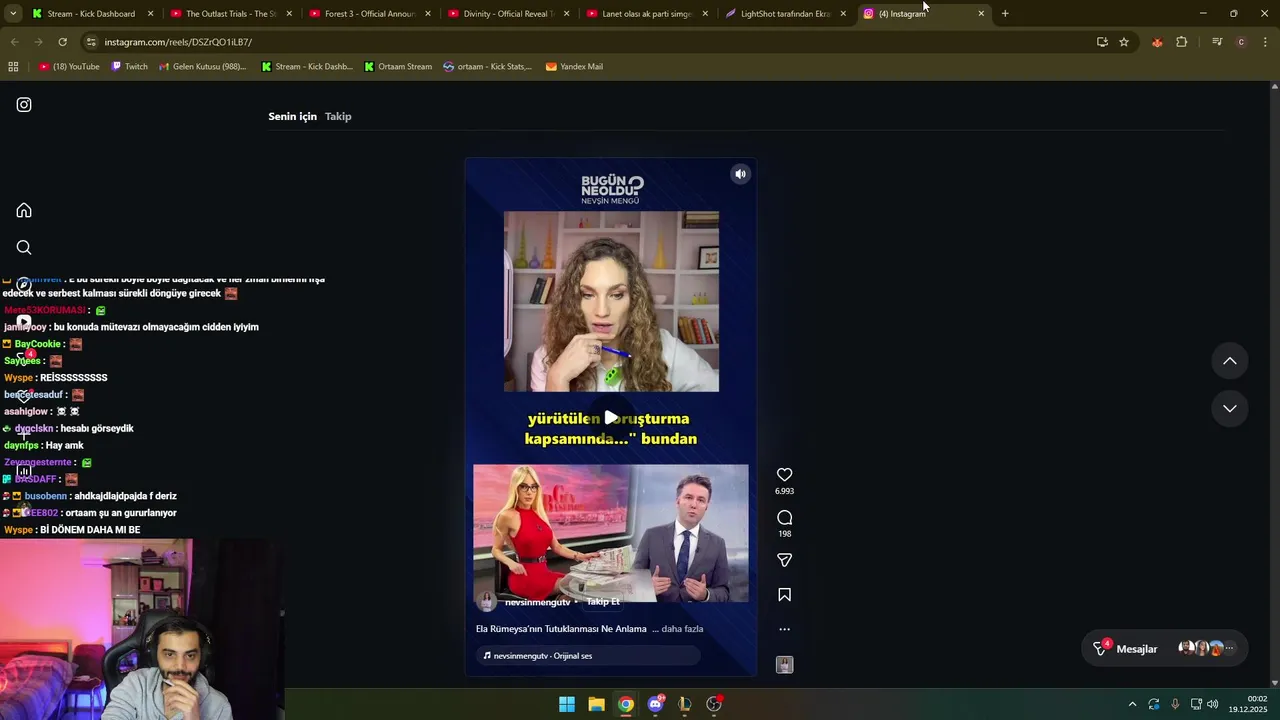Open the Instagram logo home link
The height and width of the screenshot is (720, 1280).
click(24, 105)
